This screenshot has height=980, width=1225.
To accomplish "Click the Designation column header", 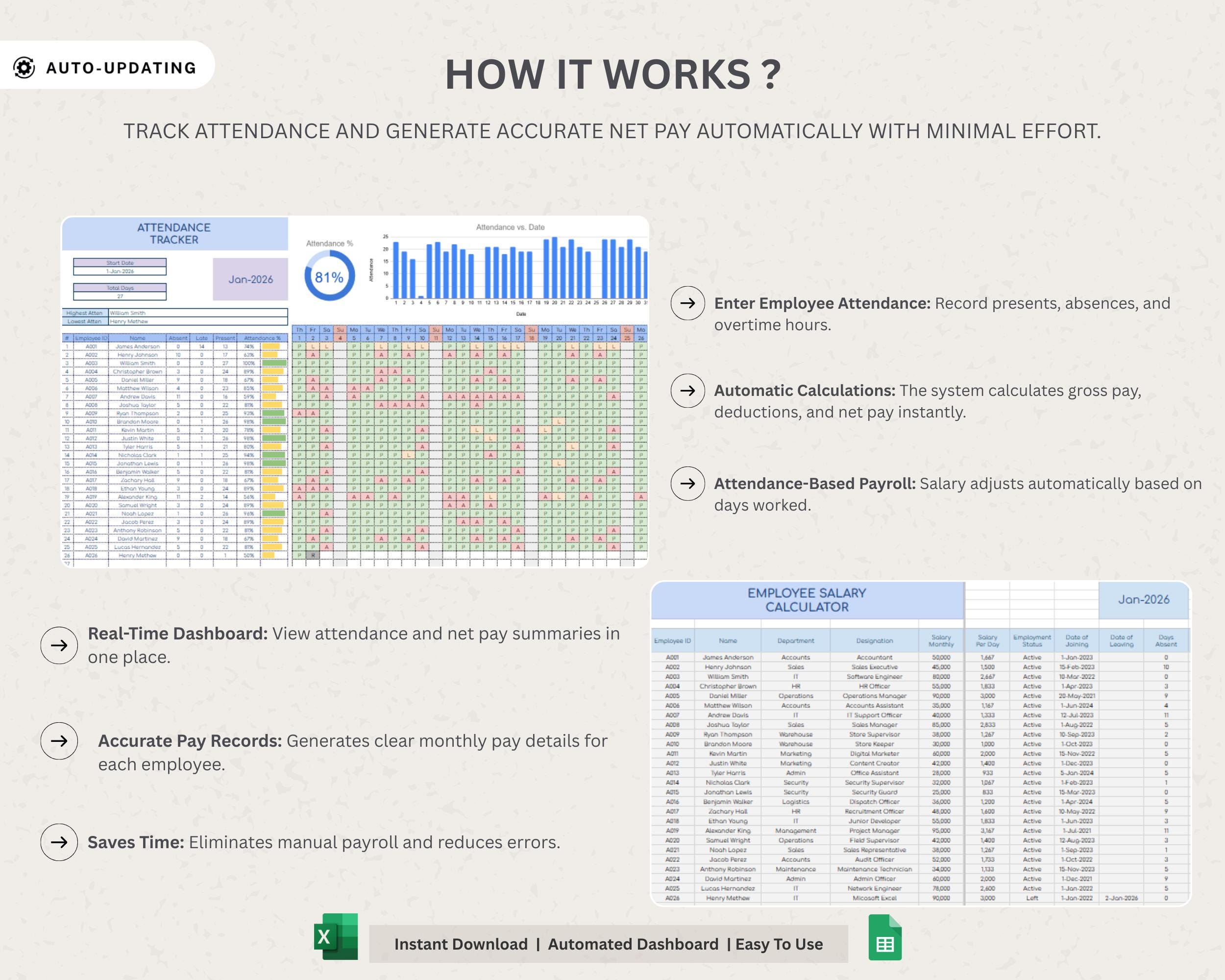I will tap(875, 641).
